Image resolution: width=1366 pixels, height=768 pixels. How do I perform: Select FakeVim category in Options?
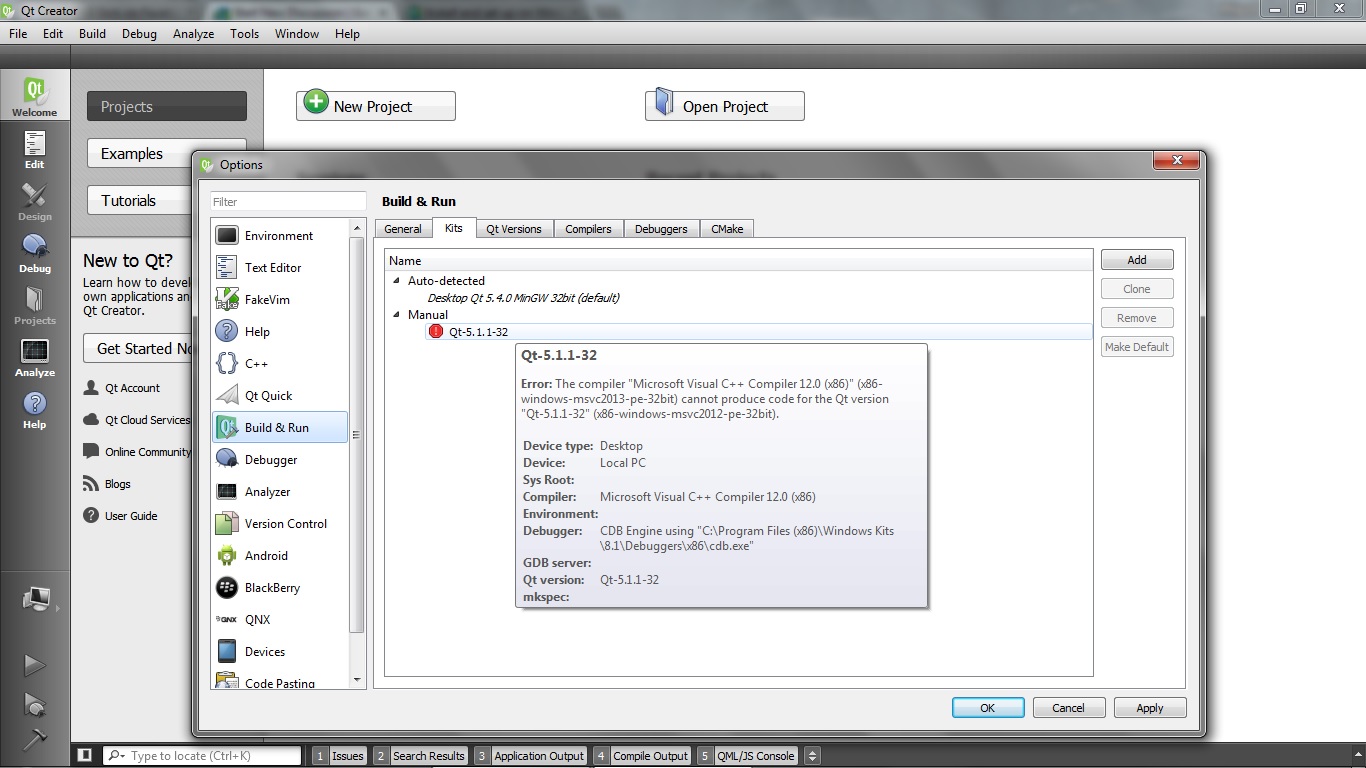point(281,300)
